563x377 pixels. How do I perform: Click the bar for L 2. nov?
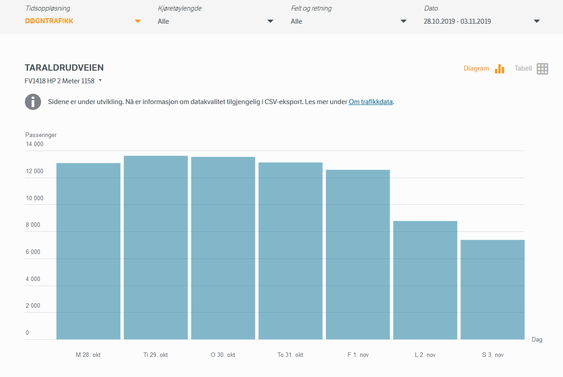[x=425, y=280]
